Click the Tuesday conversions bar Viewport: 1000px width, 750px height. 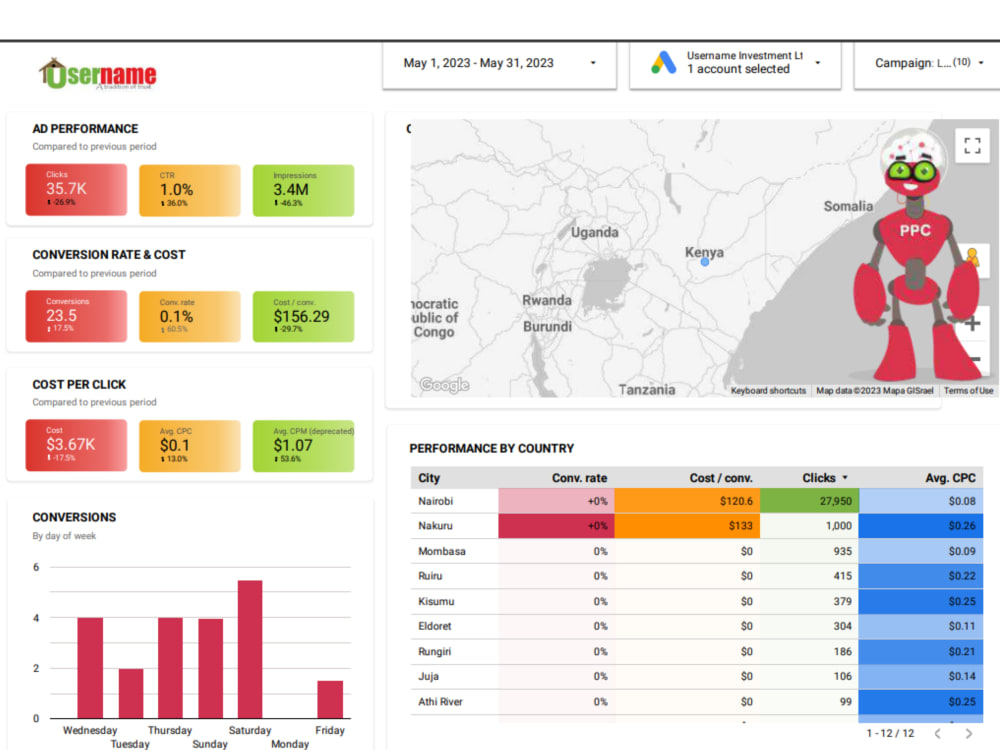(131, 693)
